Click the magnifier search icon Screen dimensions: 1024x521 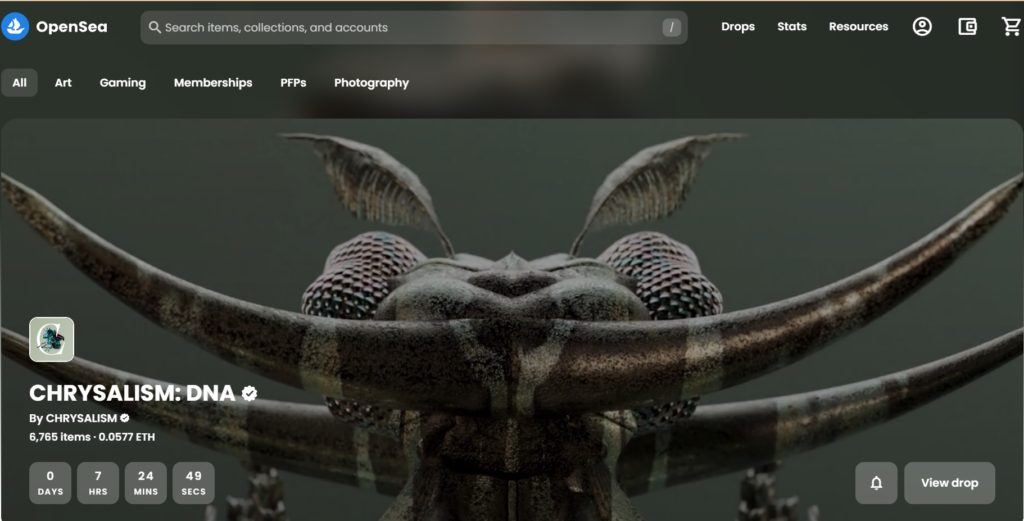coord(155,27)
